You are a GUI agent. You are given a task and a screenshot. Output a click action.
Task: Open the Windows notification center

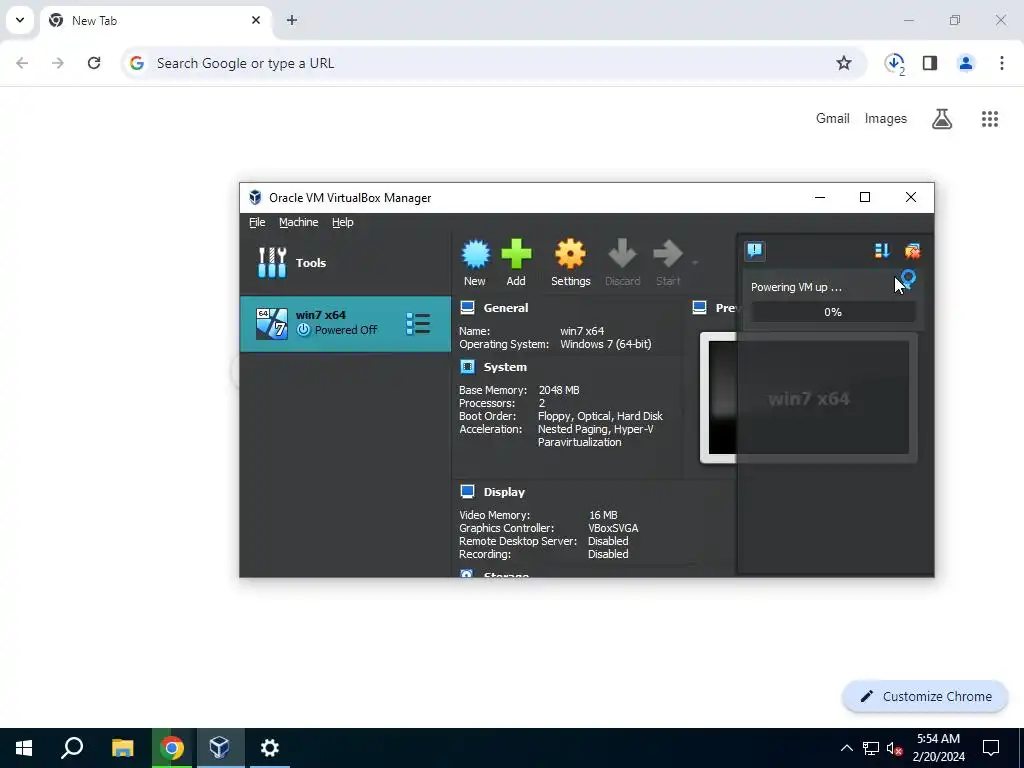[991, 748]
